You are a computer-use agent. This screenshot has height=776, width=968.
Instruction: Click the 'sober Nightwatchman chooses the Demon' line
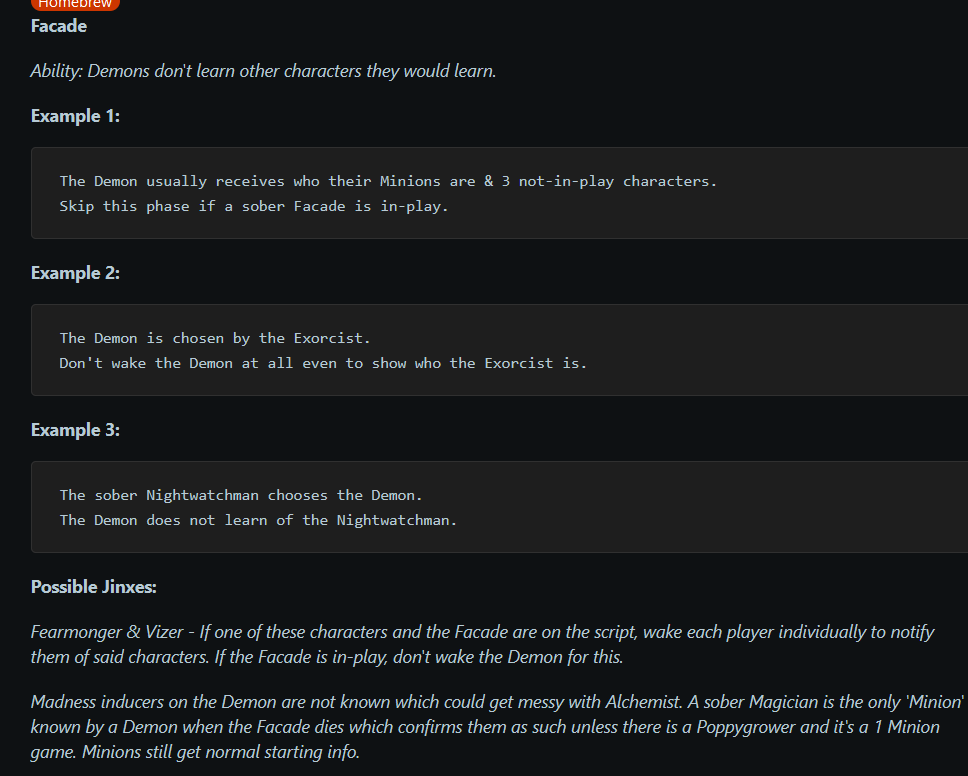click(241, 495)
